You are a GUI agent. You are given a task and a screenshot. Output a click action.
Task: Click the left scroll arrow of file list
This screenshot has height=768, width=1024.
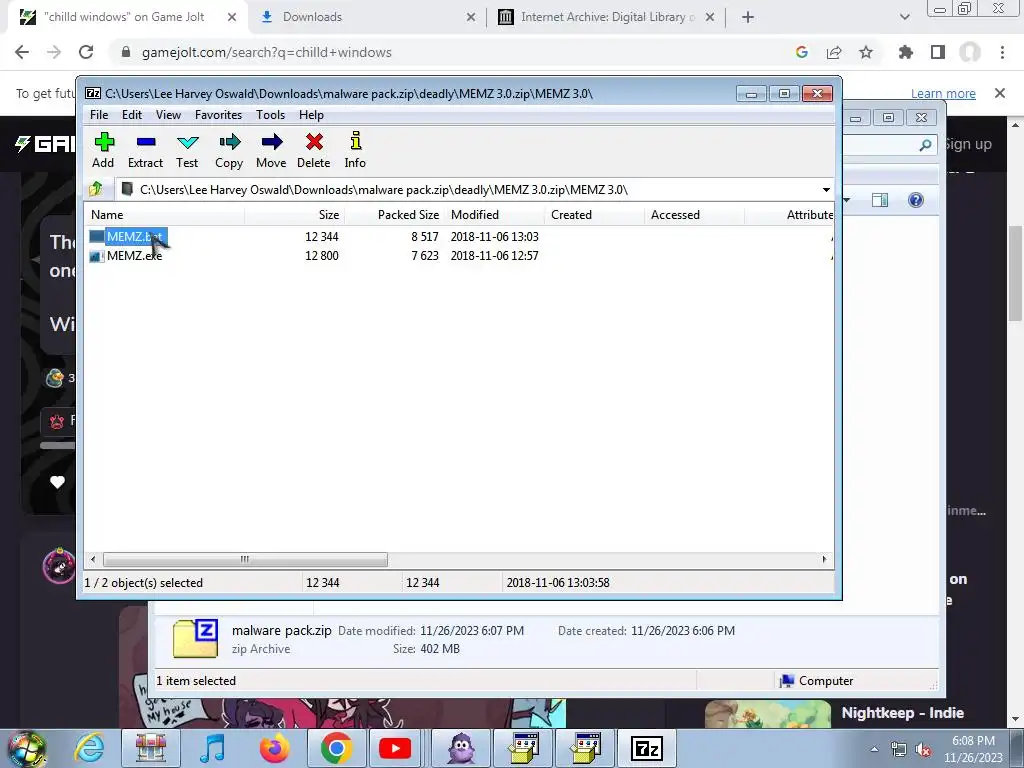[93, 560]
